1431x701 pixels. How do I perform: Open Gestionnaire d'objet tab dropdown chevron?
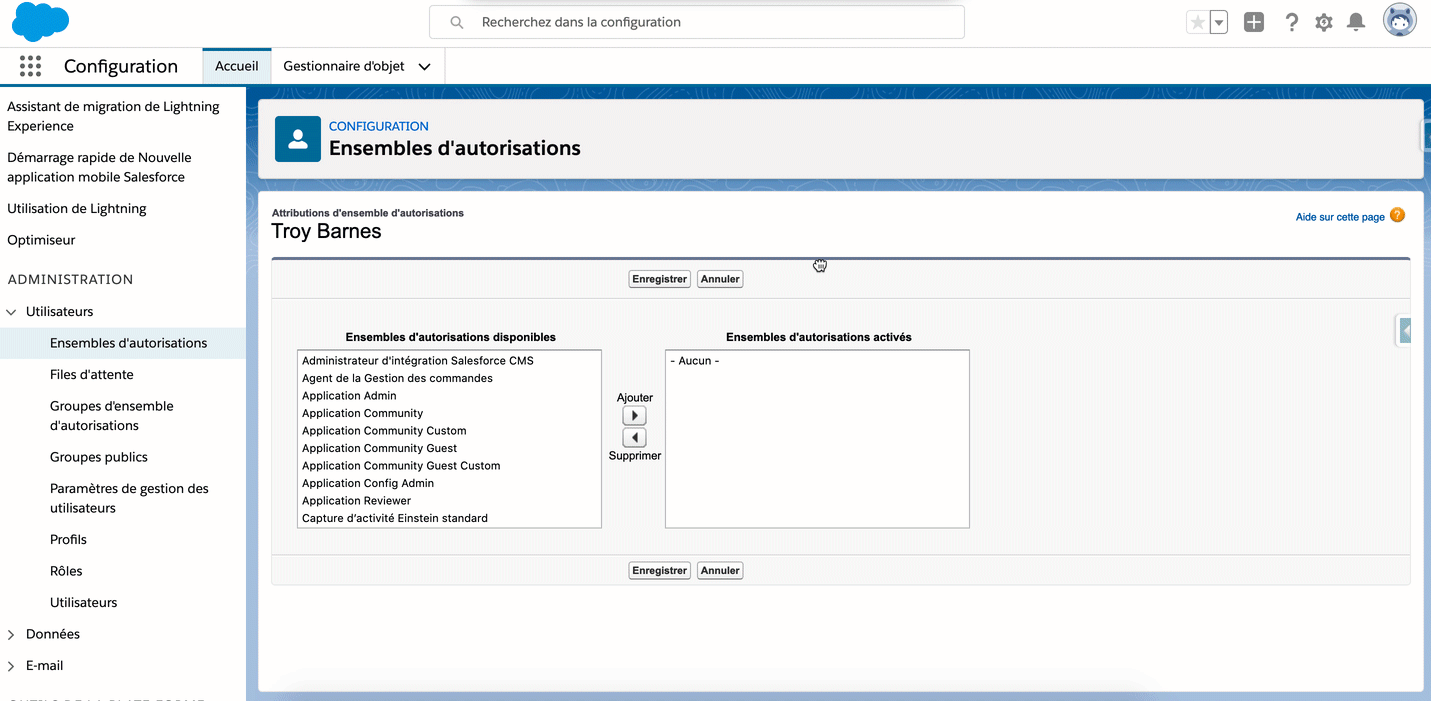tap(424, 67)
